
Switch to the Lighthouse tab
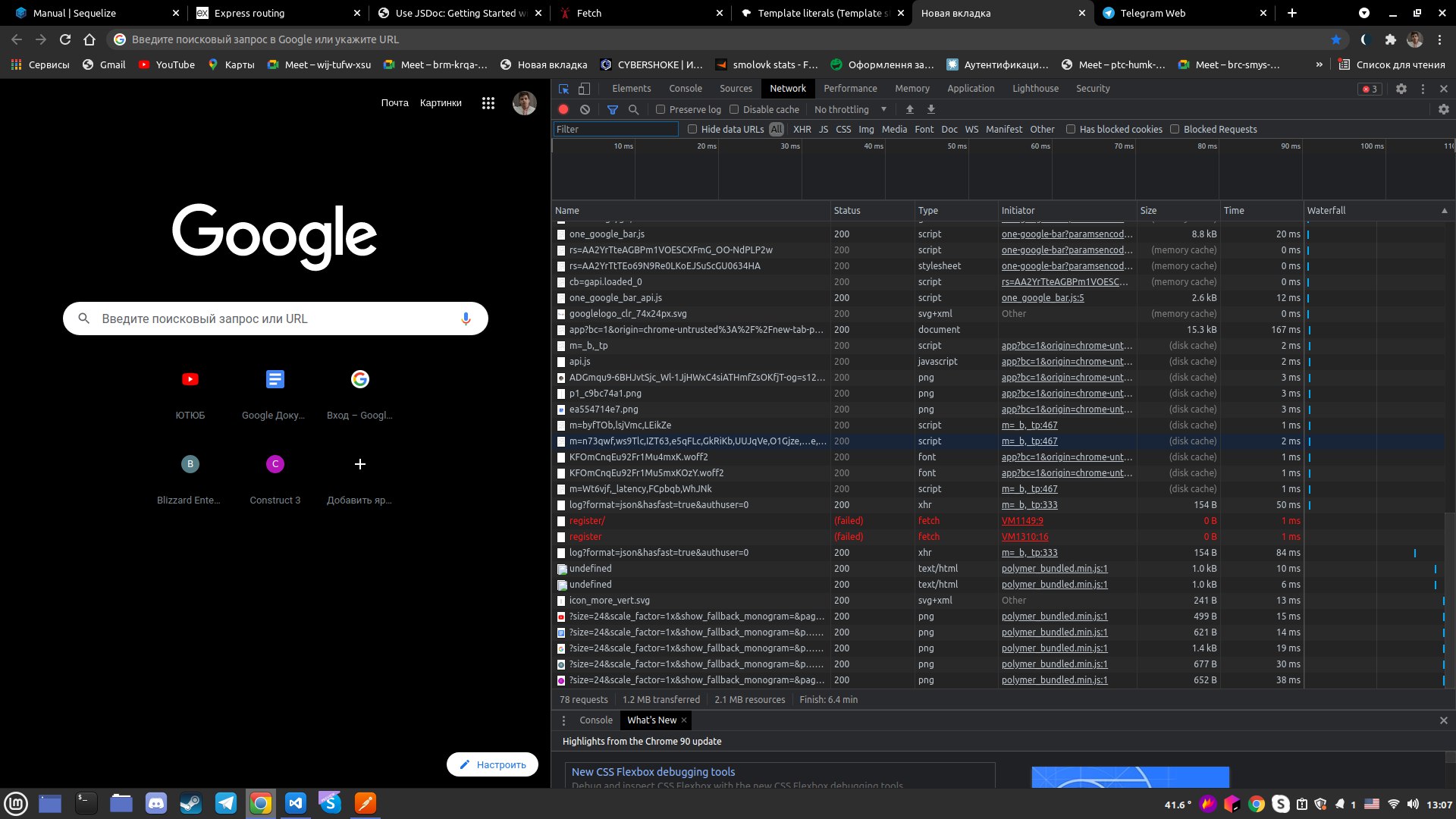click(1035, 89)
